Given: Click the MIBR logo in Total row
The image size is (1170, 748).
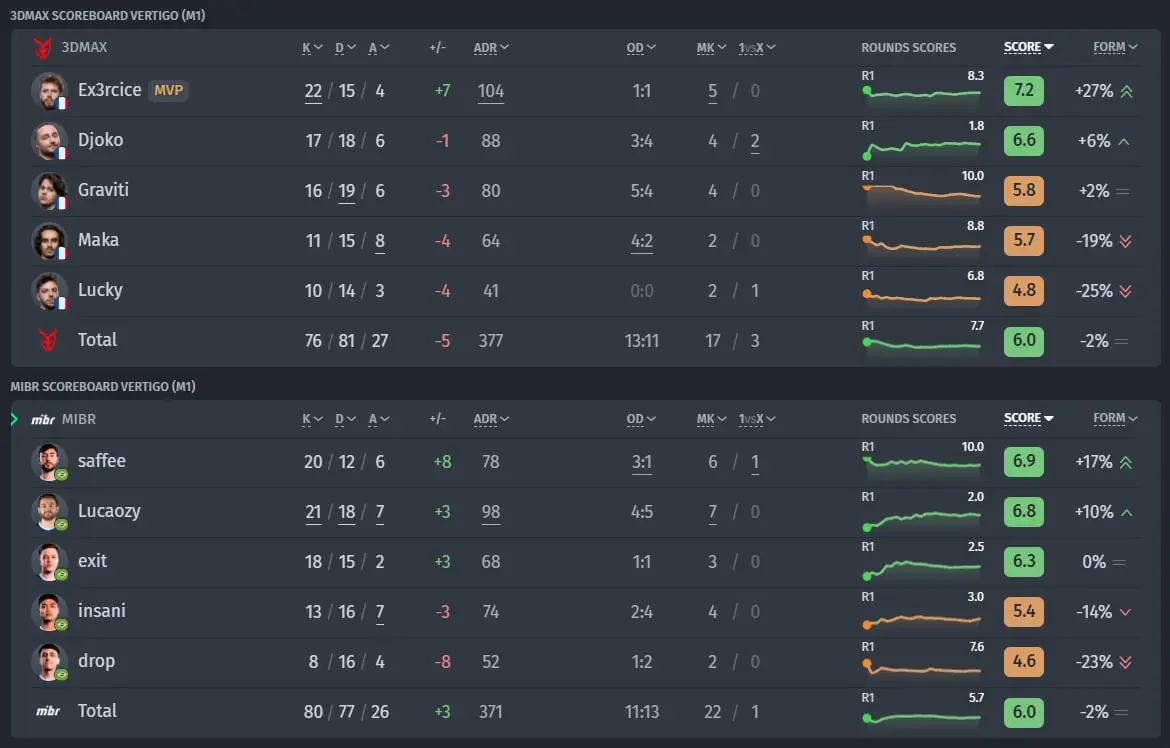Looking at the screenshot, I should click(48, 711).
